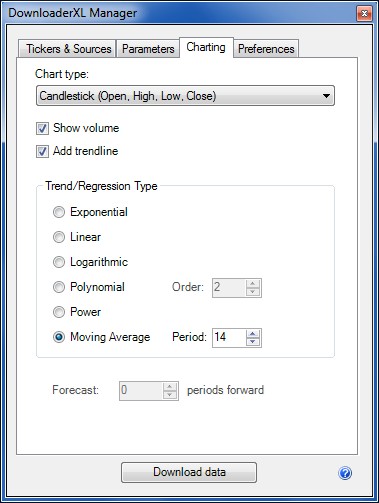Screen dimensions: 379x503
Task: Open the Parameters tab
Action: (148, 49)
